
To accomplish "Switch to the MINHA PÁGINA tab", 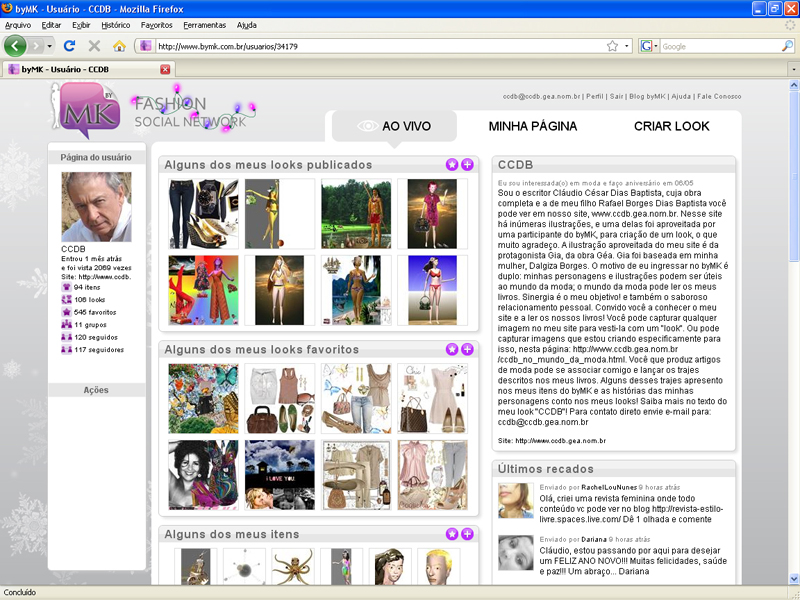I will pyautogui.click(x=532, y=126).
